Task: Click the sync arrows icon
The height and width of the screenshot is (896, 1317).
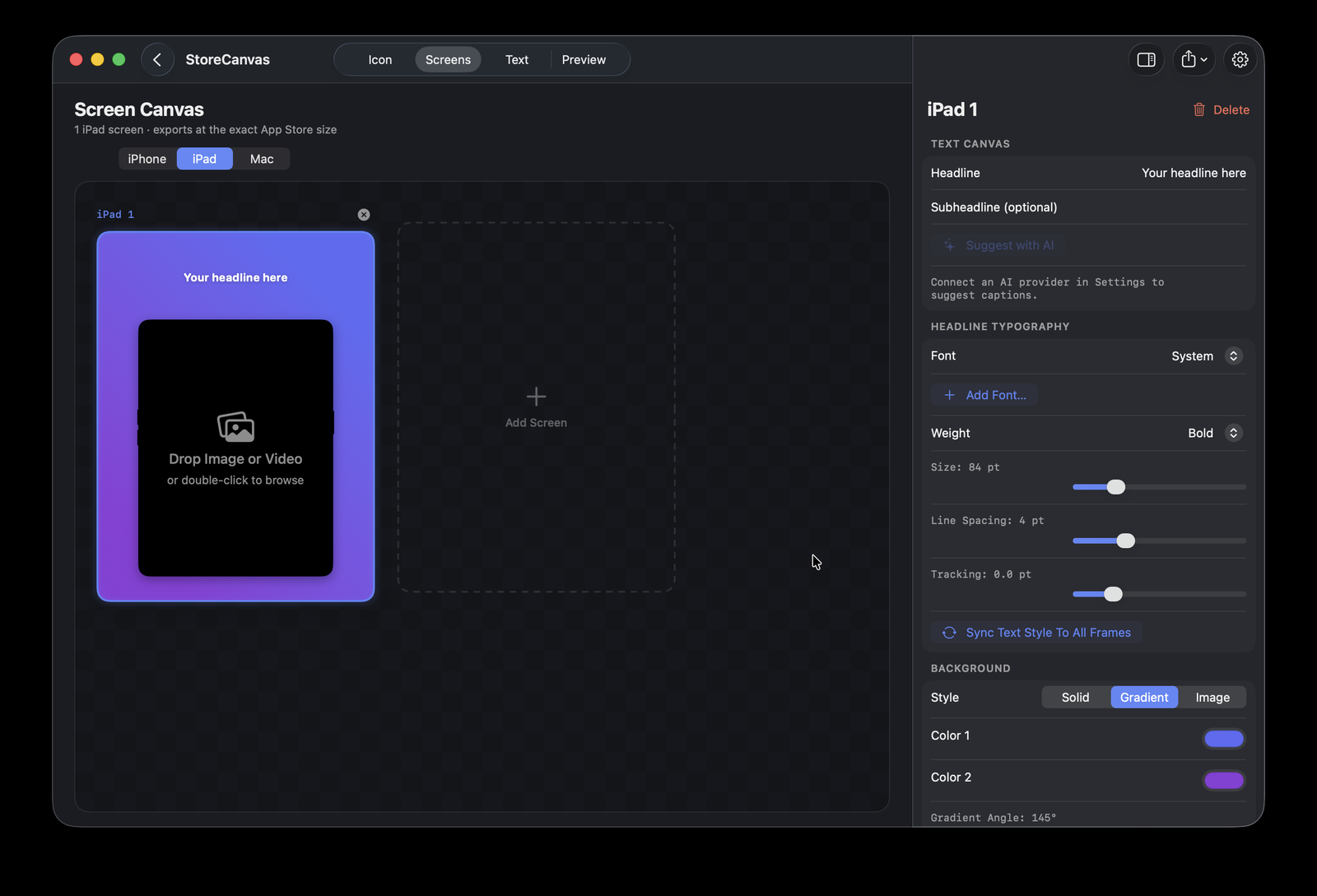Action: [949, 633]
